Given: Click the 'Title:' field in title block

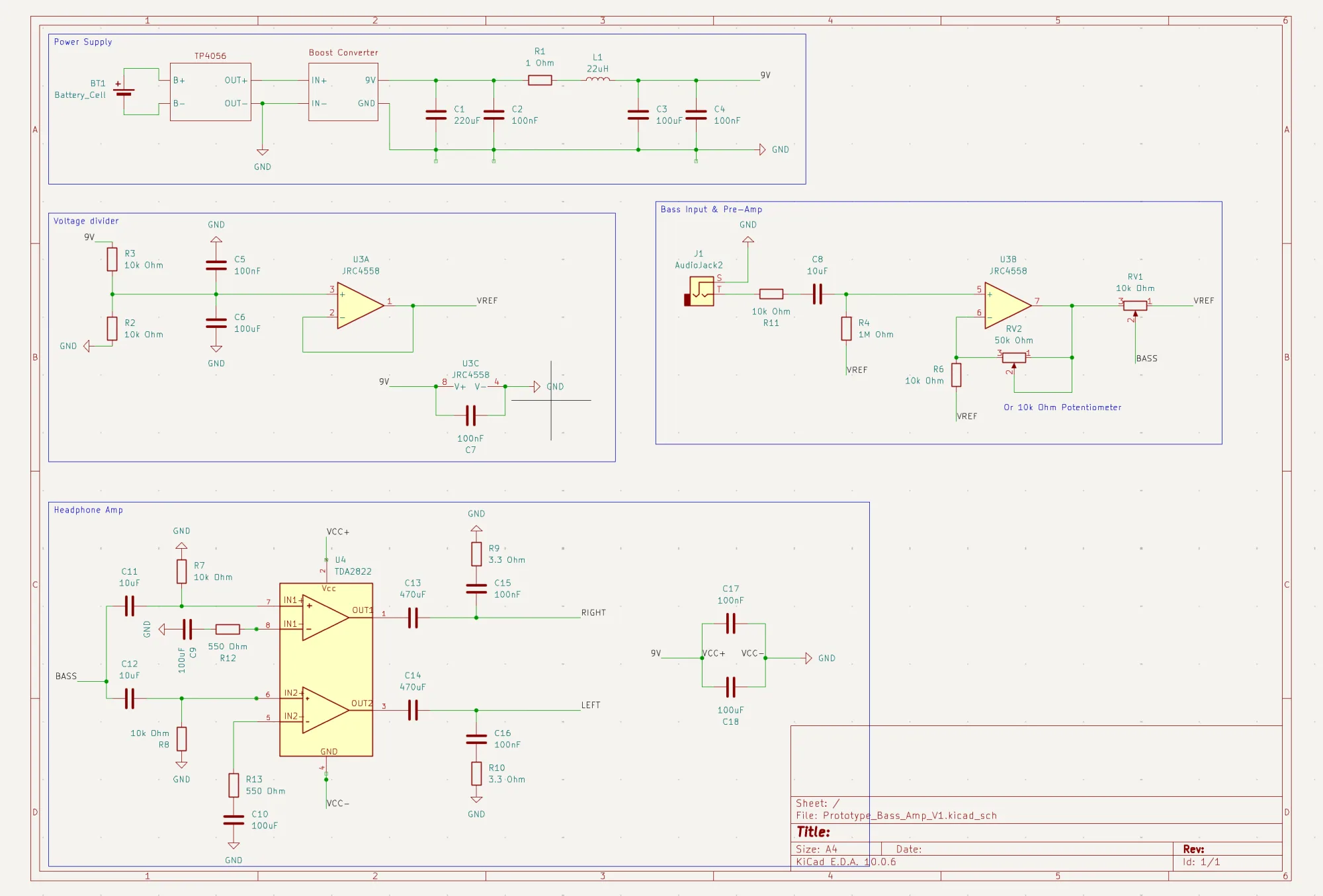Looking at the screenshot, I should pyautogui.click(x=813, y=832).
